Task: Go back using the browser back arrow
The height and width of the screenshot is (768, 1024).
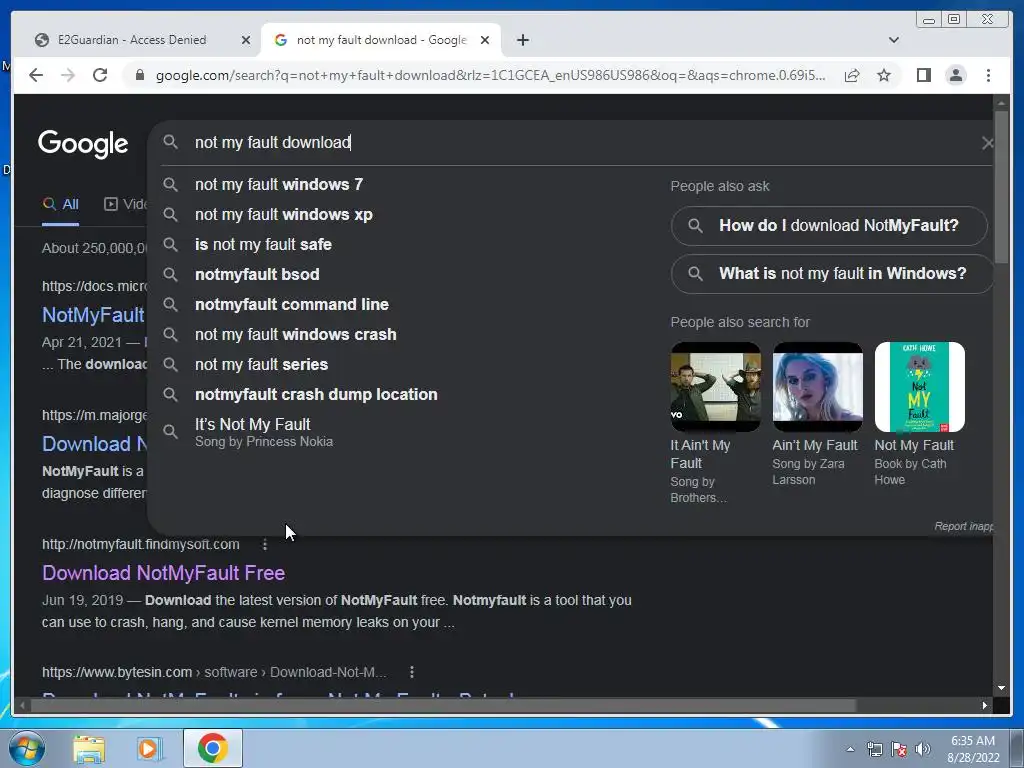Action: click(x=36, y=75)
